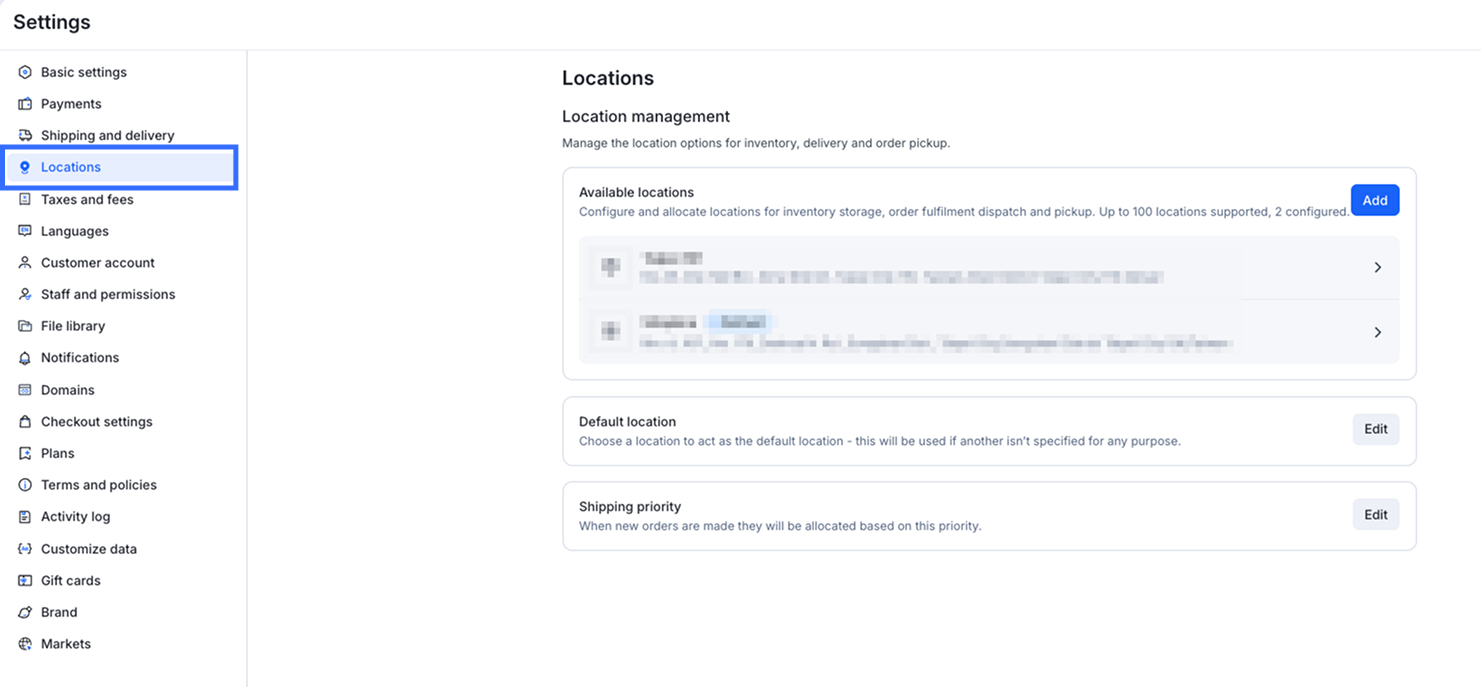This screenshot has width=1481, height=688.
Task: Expand the first available location row chevron
Action: [x=1377, y=267]
